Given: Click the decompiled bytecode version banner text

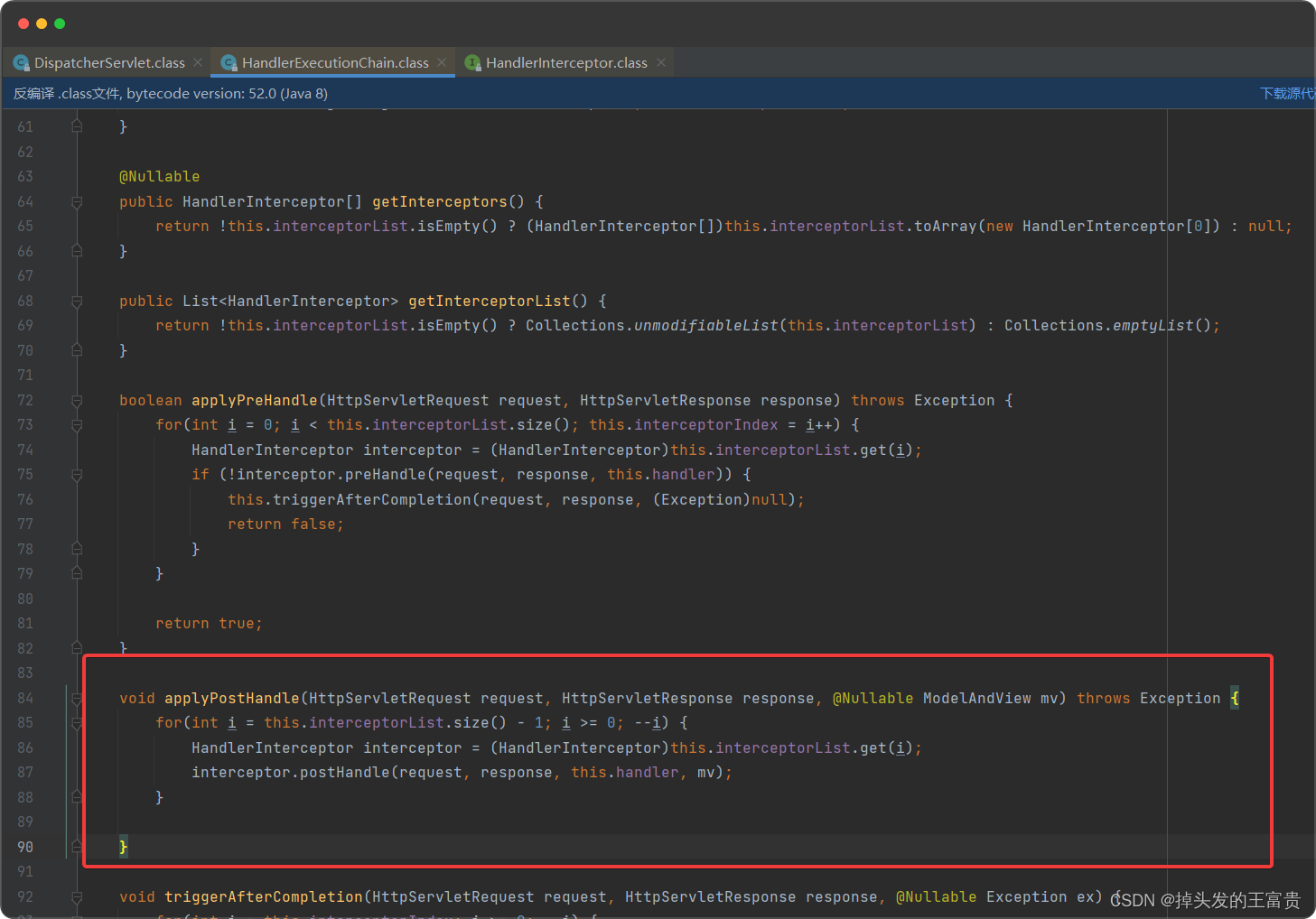Looking at the screenshot, I should [171, 93].
